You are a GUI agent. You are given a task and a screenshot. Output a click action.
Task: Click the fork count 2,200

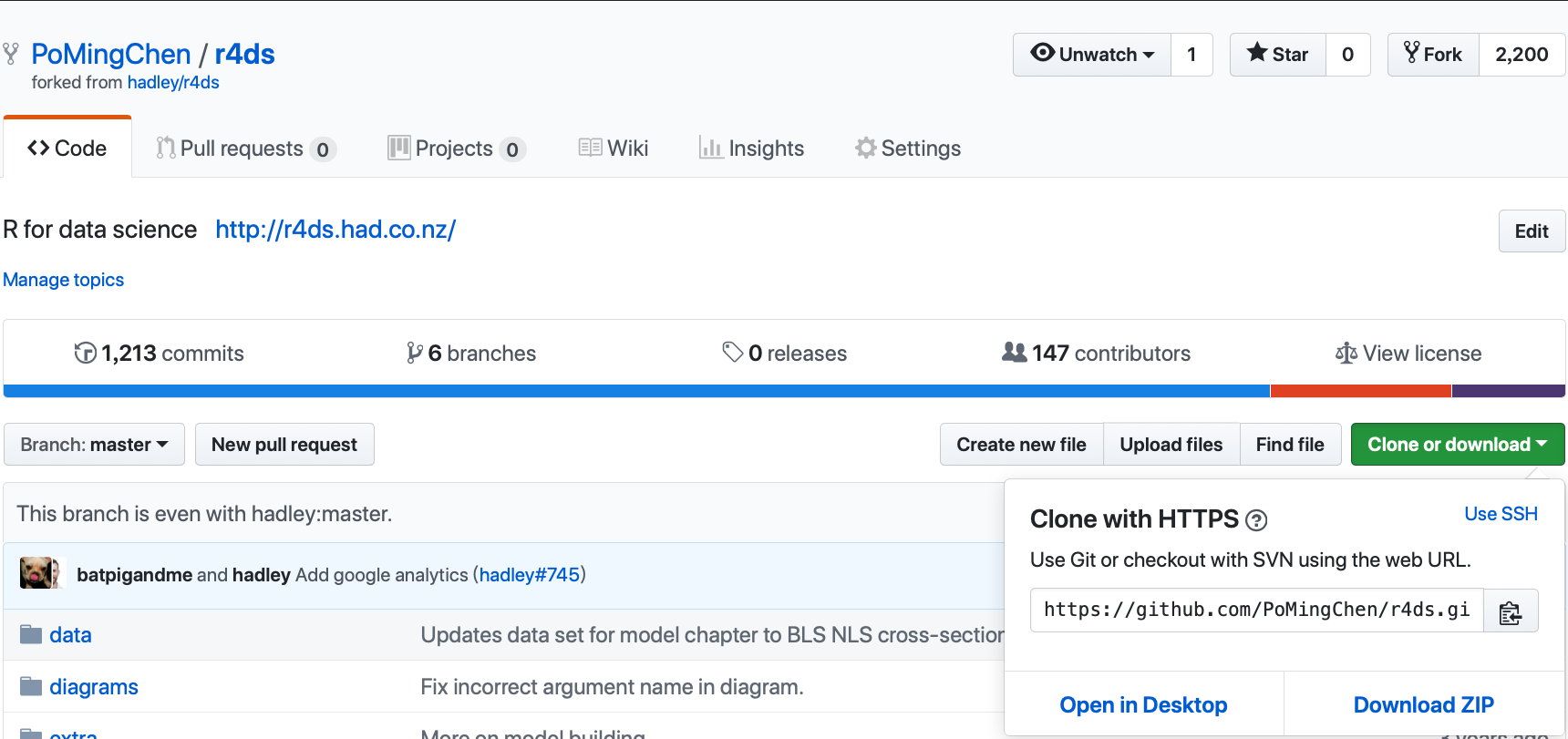(1522, 55)
